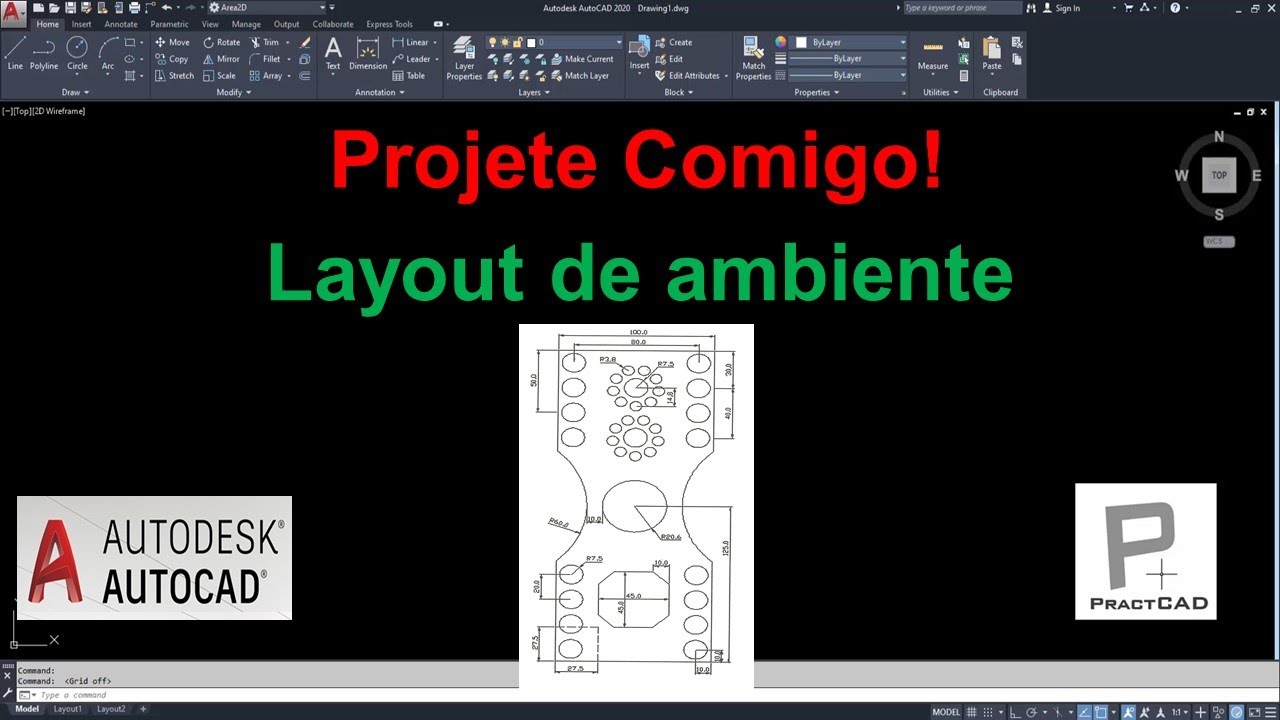
Task: Open the Output ribbon tab
Action: [x=286, y=24]
